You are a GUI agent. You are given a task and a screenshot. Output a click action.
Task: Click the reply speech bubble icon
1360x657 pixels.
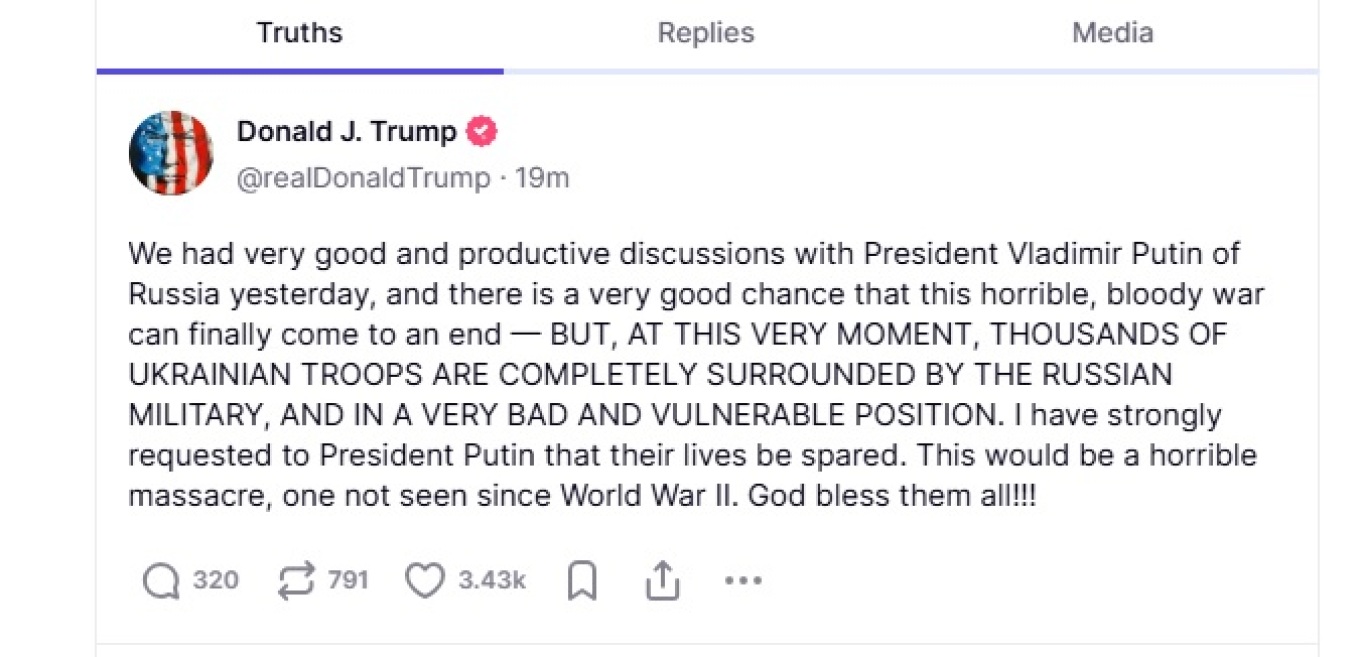click(161, 580)
